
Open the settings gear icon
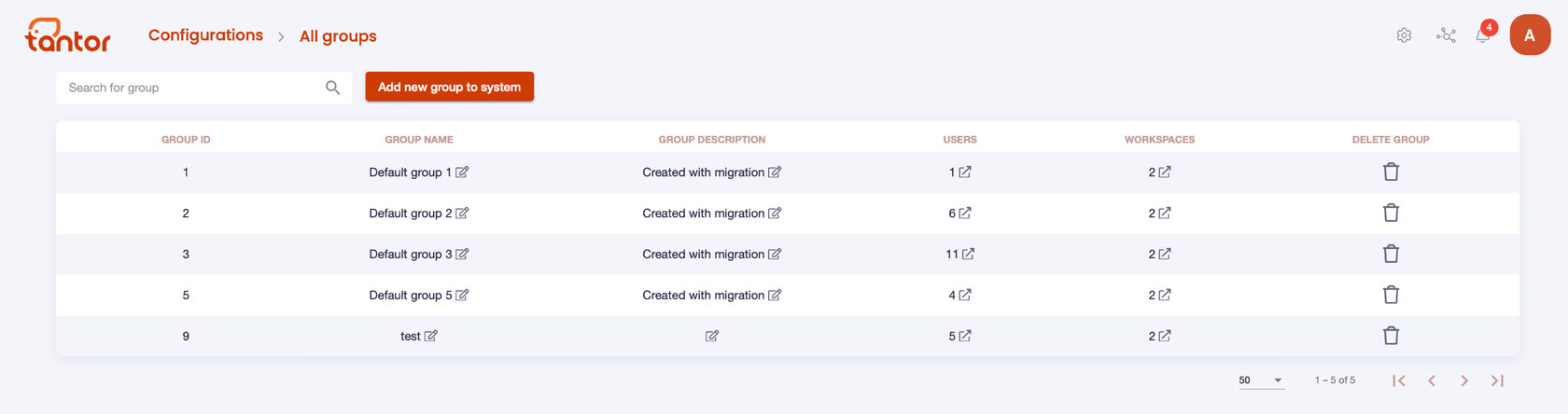pos(1404,35)
